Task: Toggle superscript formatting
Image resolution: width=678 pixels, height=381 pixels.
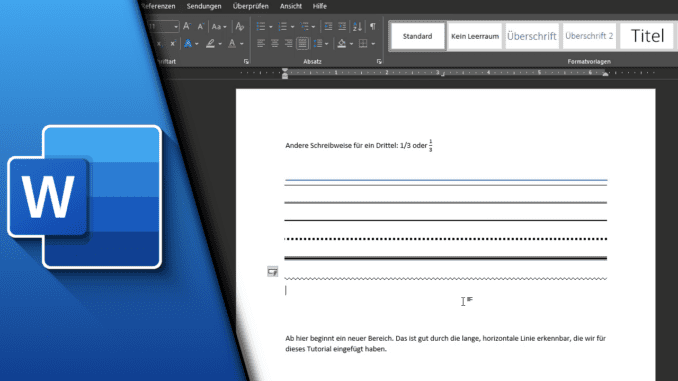Action: [x=173, y=43]
